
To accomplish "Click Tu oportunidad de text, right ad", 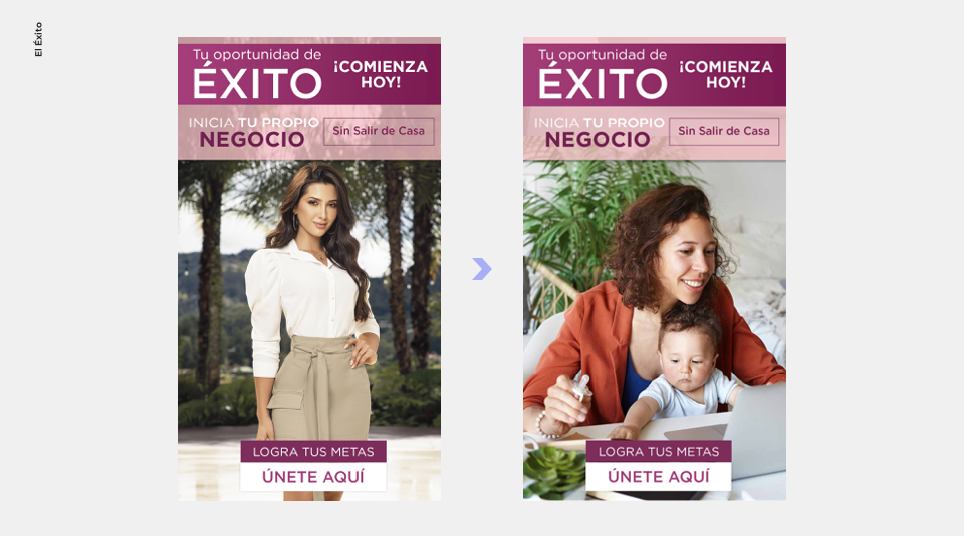I will [602, 54].
